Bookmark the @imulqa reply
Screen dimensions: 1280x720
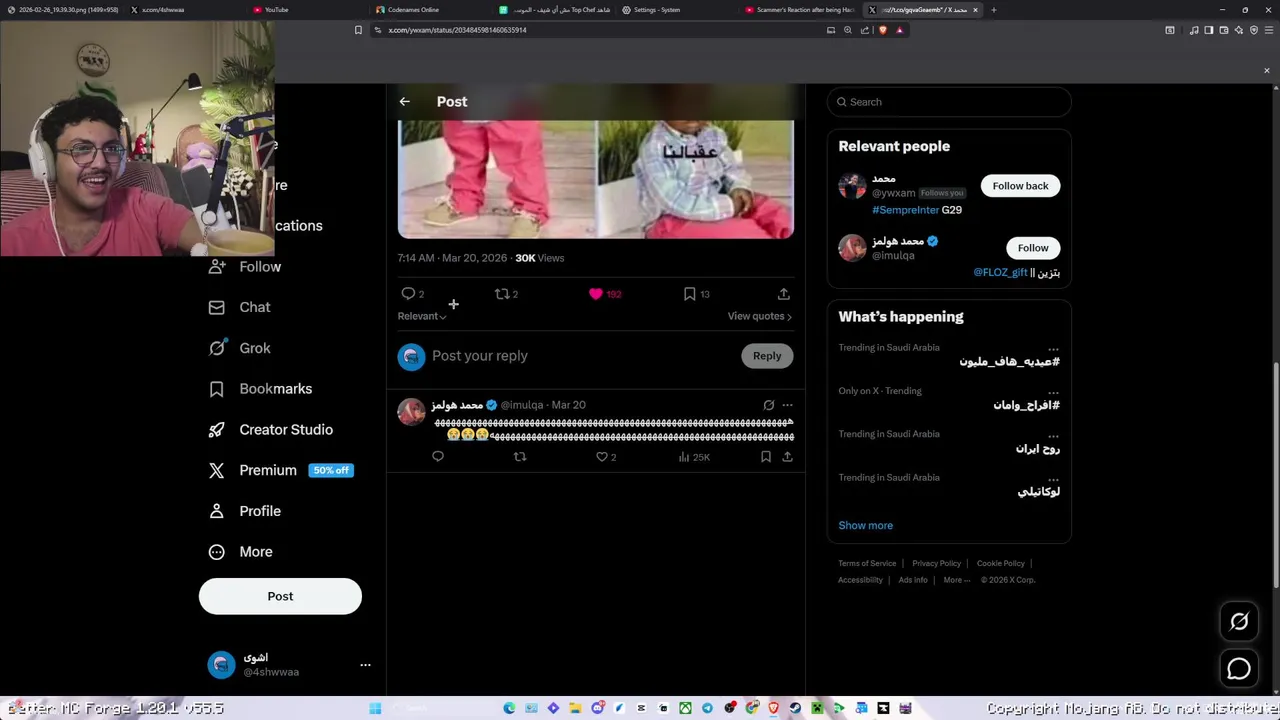tap(766, 456)
